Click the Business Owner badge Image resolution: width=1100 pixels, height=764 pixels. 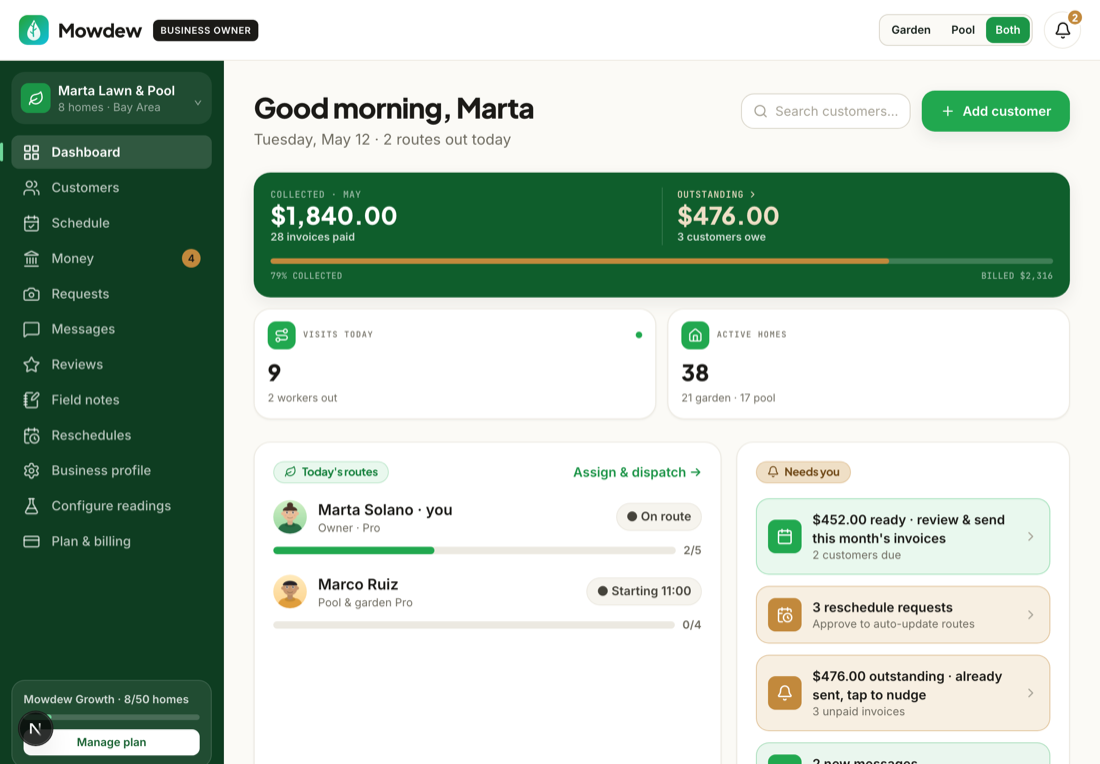(206, 30)
